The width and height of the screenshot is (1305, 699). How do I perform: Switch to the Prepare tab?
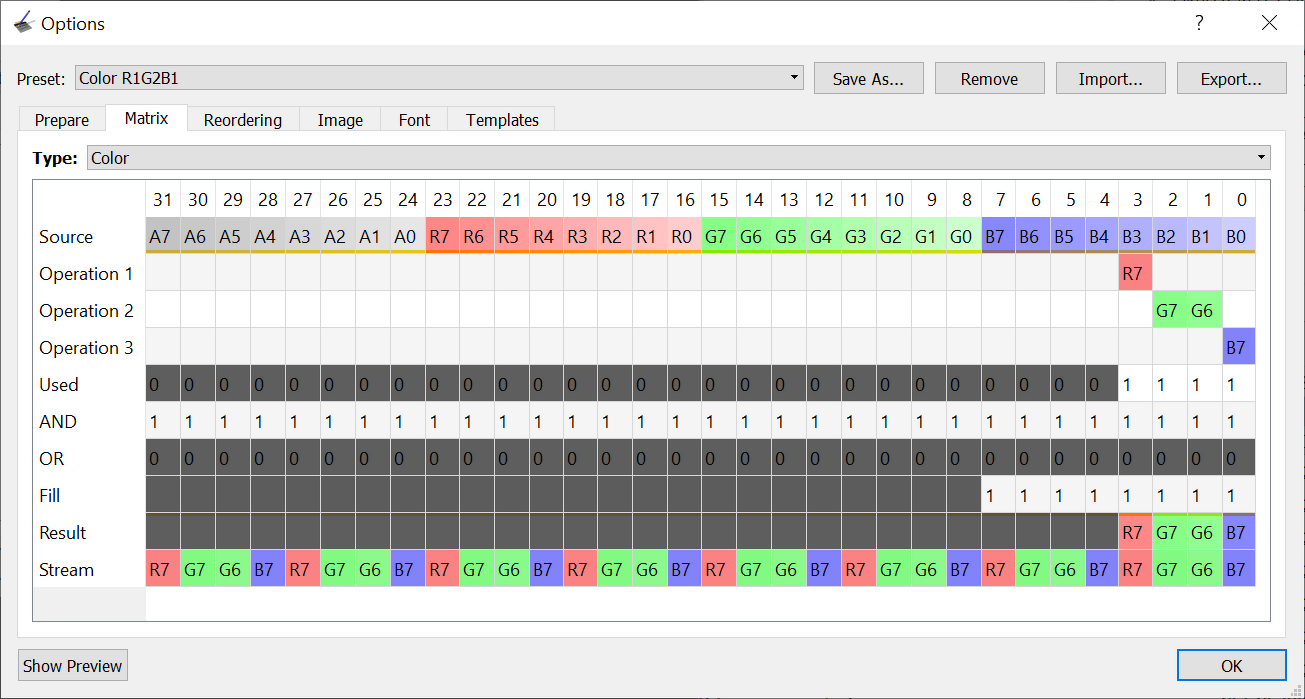click(62, 120)
